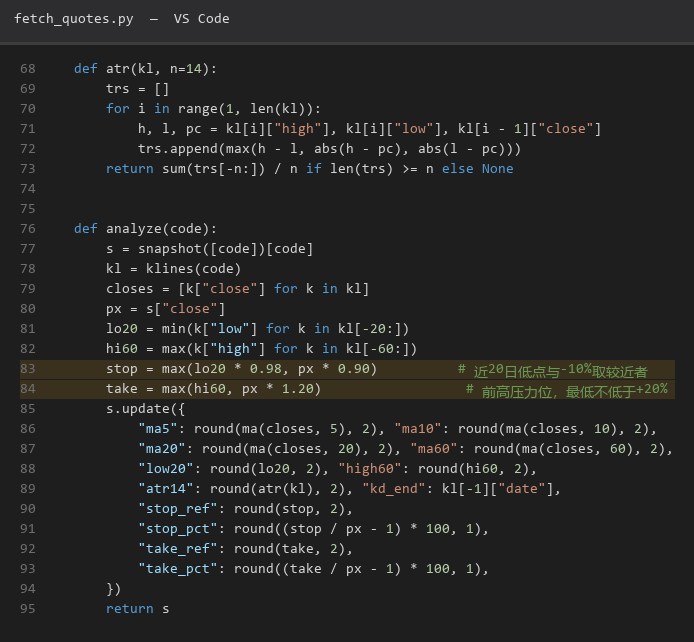694x642 pixels.
Task: Click the 'lo20 = min(' line
Action: point(258,329)
